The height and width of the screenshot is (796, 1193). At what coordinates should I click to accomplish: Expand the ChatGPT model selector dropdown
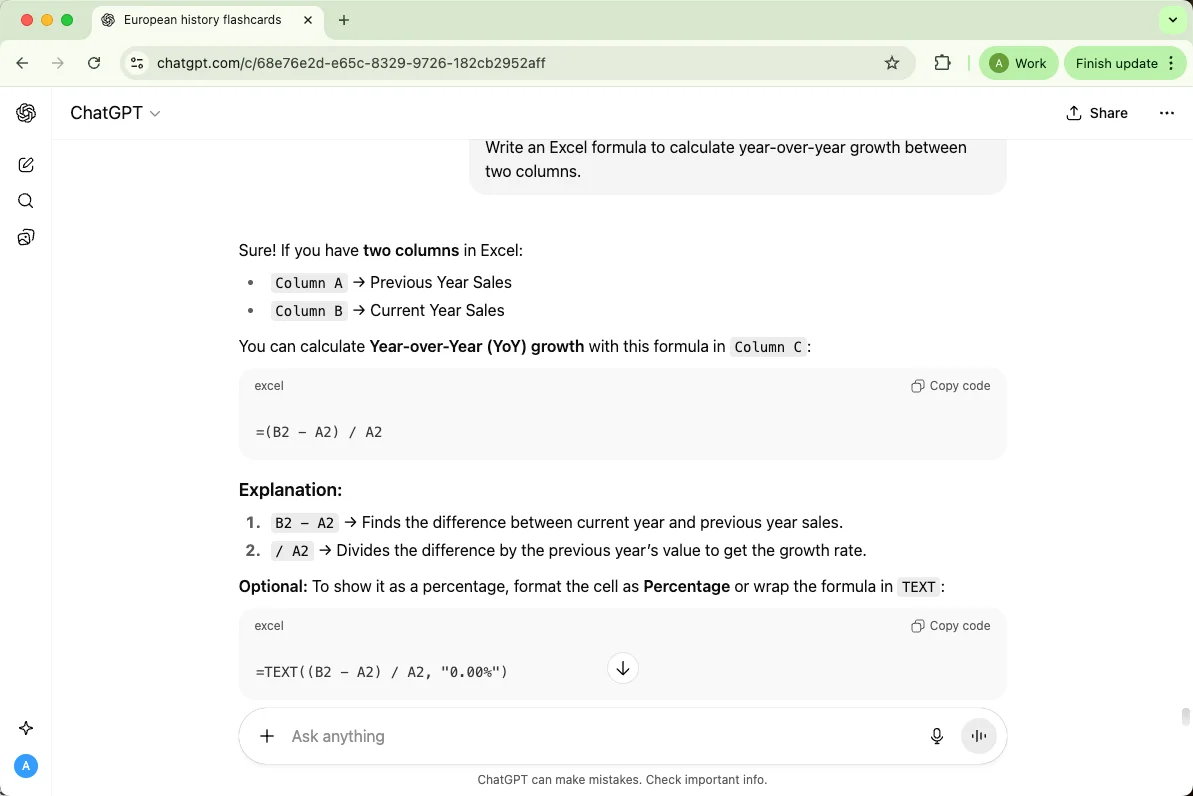pos(115,113)
